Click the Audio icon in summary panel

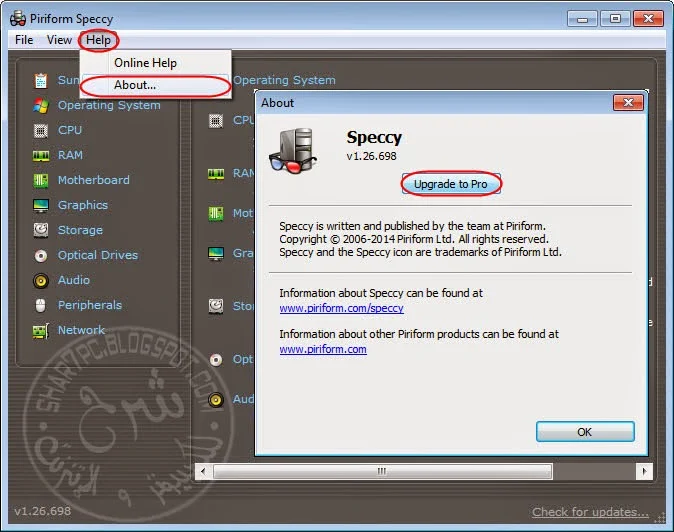[x=216, y=400]
